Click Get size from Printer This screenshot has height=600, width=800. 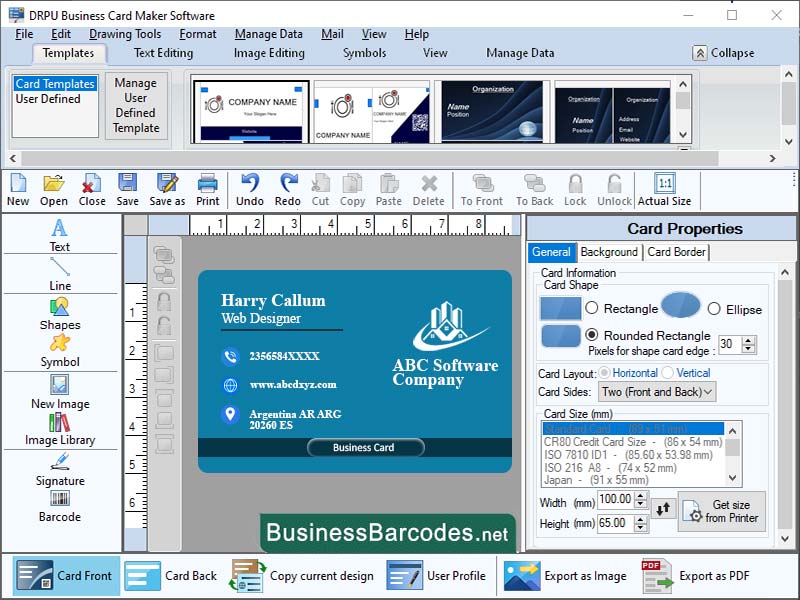click(722, 512)
